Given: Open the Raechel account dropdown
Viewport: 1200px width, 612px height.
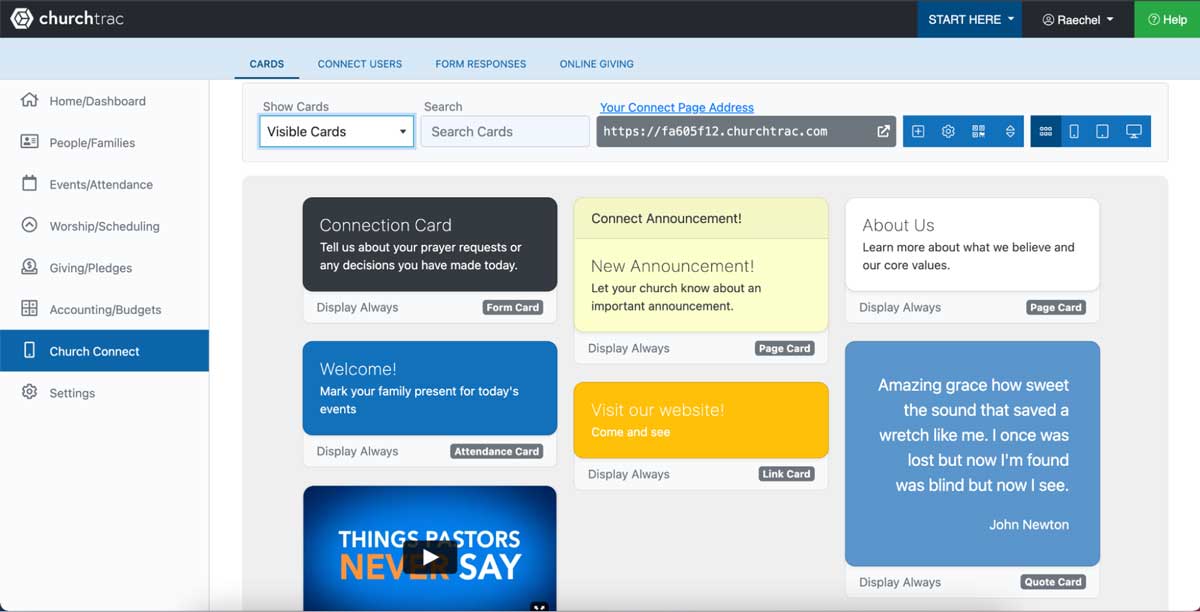Looking at the screenshot, I should pos(1078,18).
